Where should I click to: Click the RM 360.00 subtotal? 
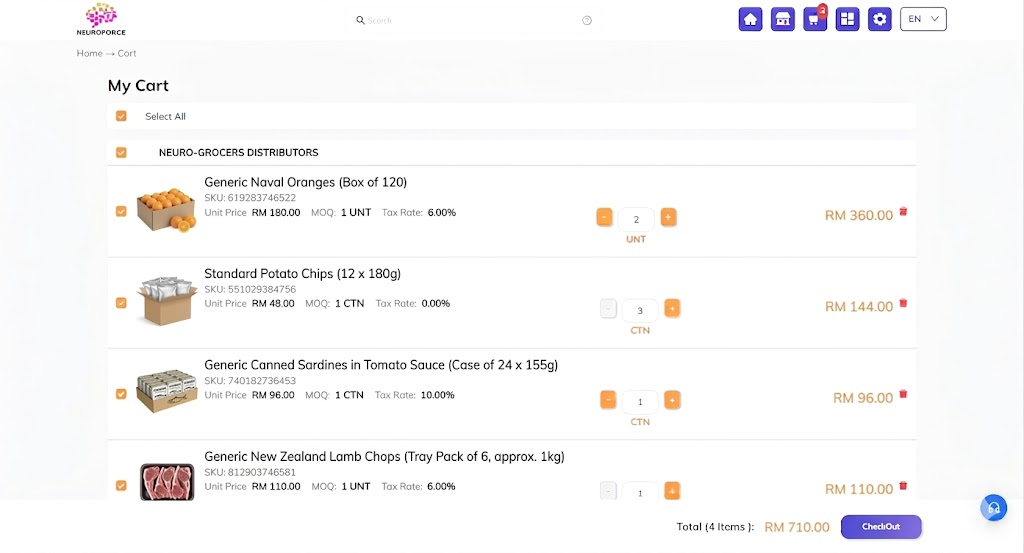pos(858,215)
